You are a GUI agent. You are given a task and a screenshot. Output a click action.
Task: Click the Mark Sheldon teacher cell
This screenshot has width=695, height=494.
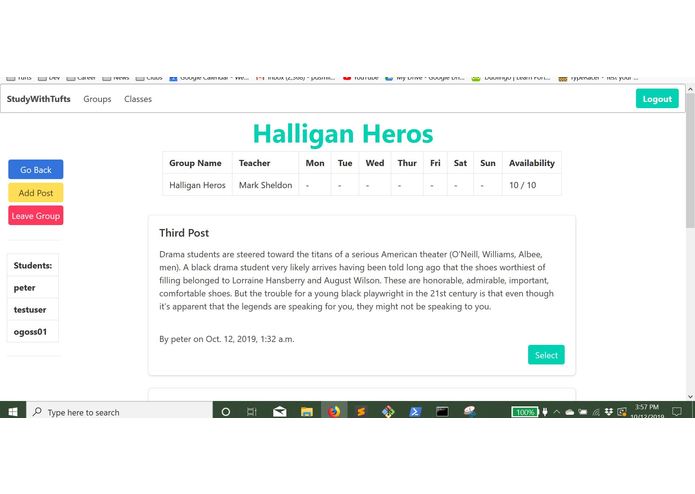(x=266, y=185)
